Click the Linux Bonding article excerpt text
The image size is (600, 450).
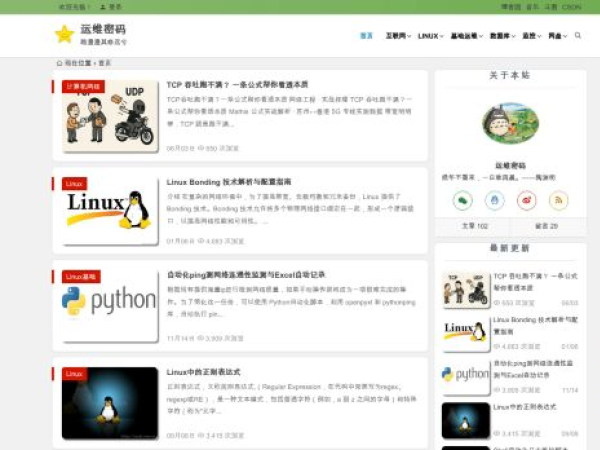(x=290, y=209)
